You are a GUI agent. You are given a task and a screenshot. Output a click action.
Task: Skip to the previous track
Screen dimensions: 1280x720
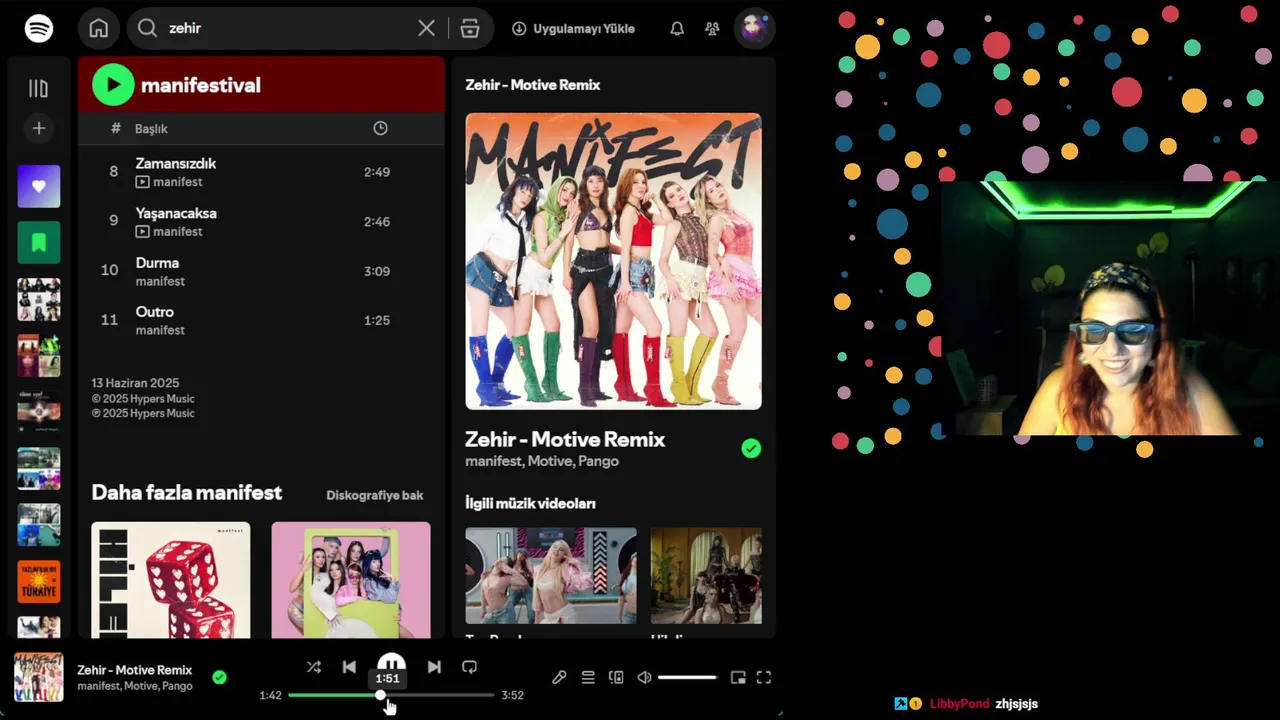coord(349,667)
